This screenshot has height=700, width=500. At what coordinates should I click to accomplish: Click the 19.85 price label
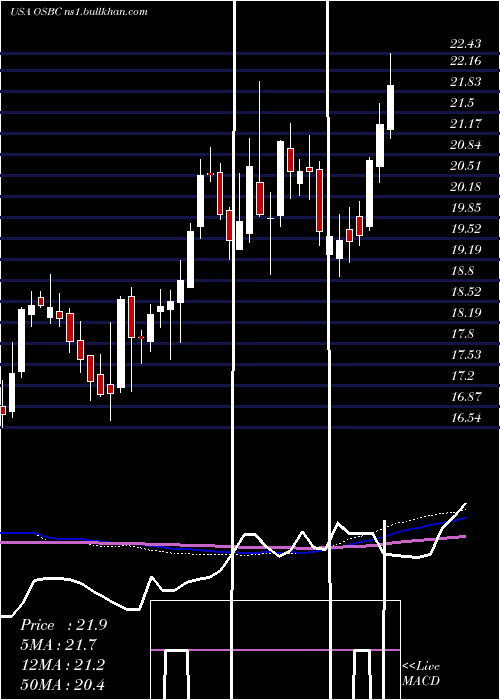coord(466,208)
